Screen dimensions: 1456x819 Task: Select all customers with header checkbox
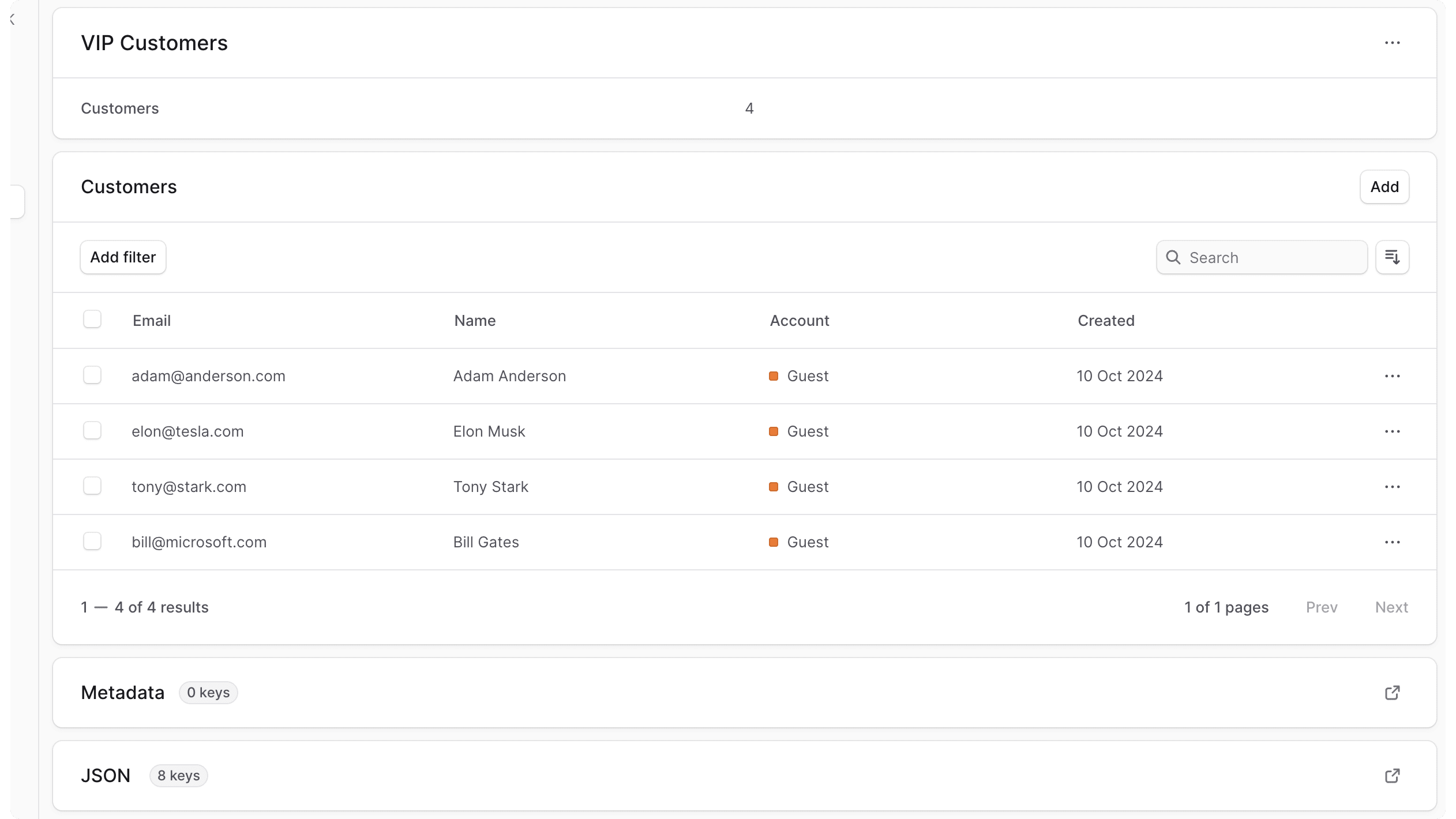pos(92,319)
